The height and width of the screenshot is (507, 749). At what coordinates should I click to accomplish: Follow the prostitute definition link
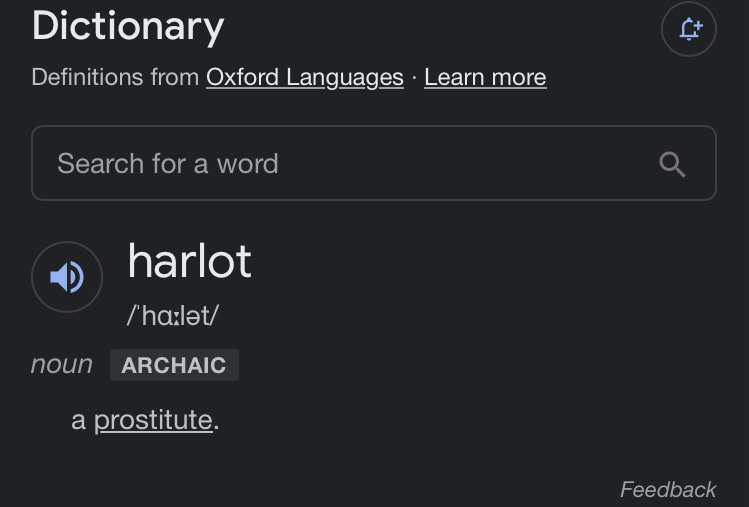pos(153,420)
